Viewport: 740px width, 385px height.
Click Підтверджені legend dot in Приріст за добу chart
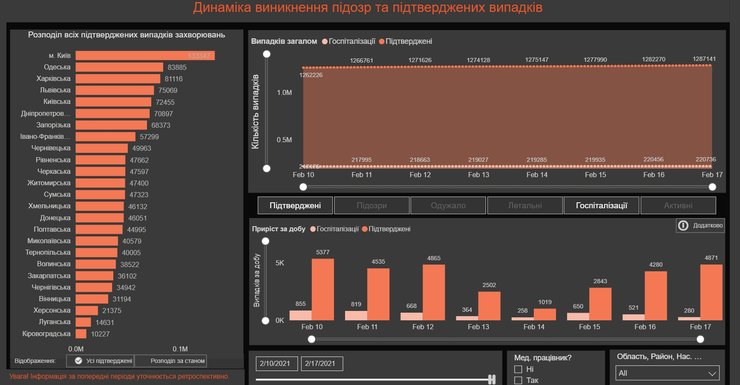point(365,229)
